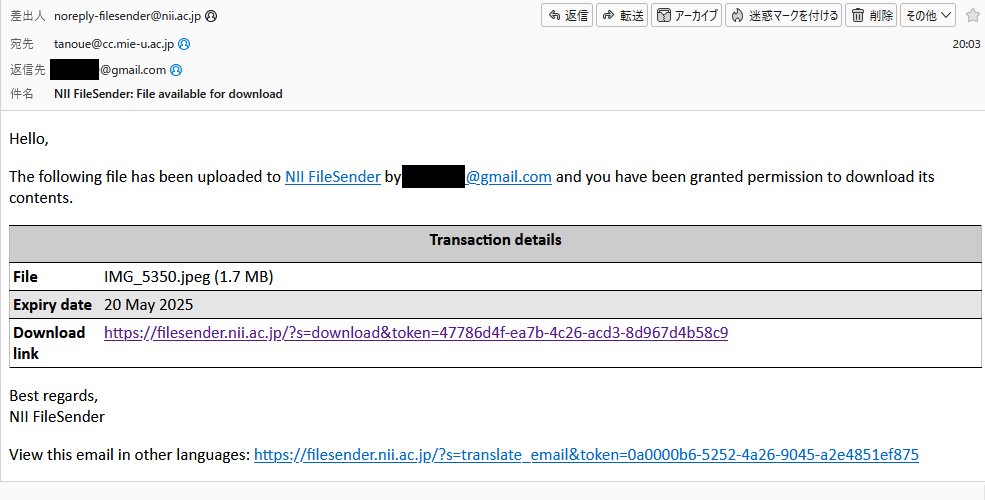Viewport: 985px width, 500px height.
Task: Click the Transaction details table header
Action: [x=495, y=240]
